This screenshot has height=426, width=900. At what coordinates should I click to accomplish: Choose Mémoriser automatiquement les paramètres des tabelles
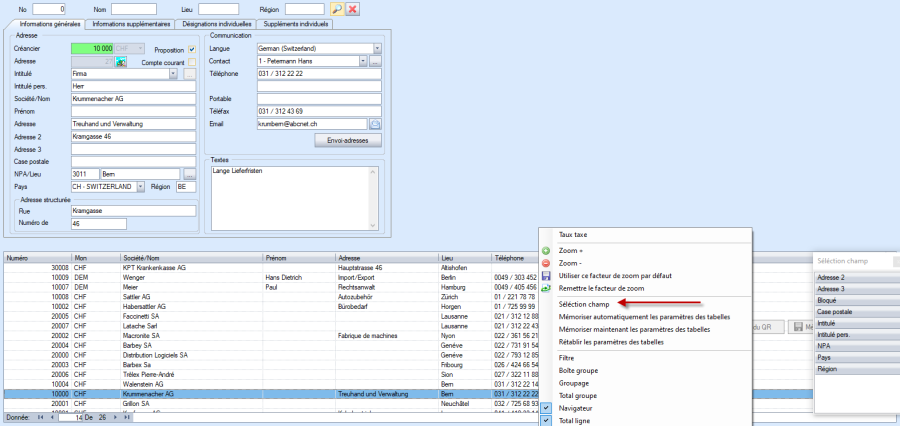644,316
